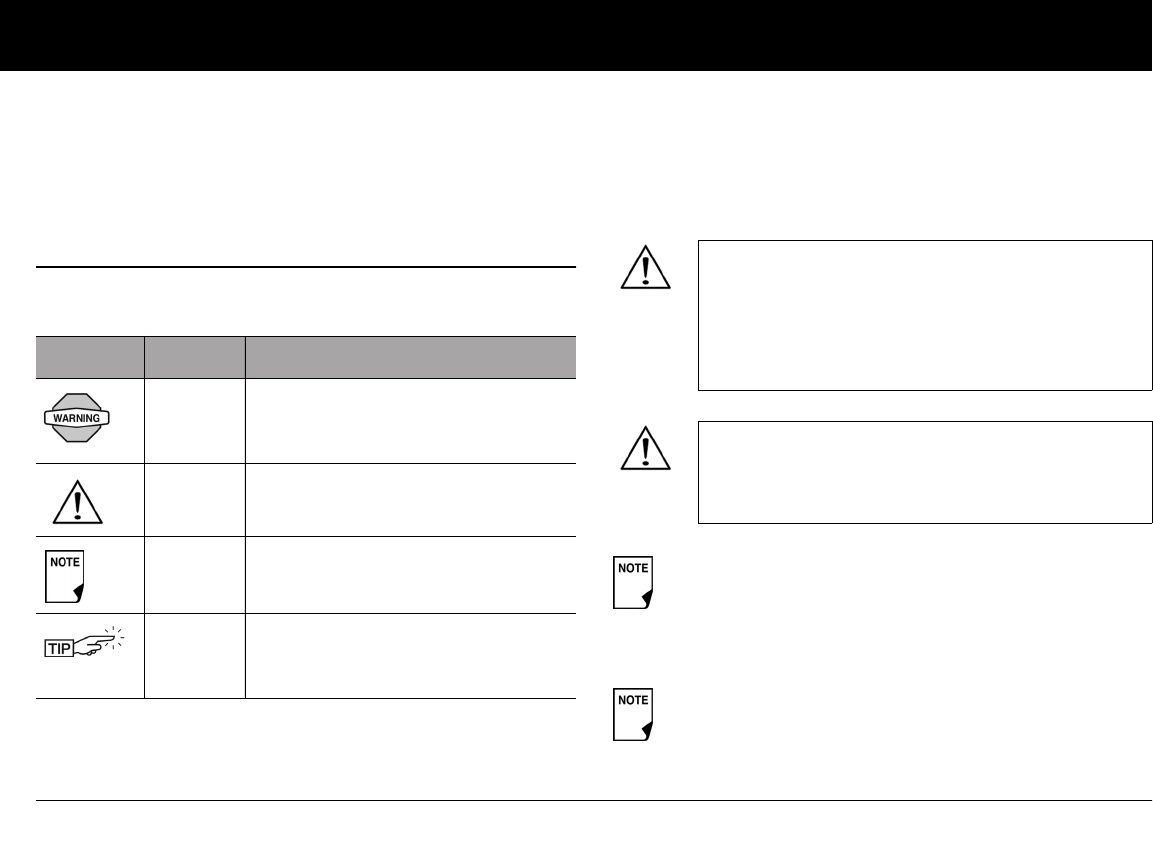
Task: Select the wide third gray table header cell
Action: tap(411, 357)
